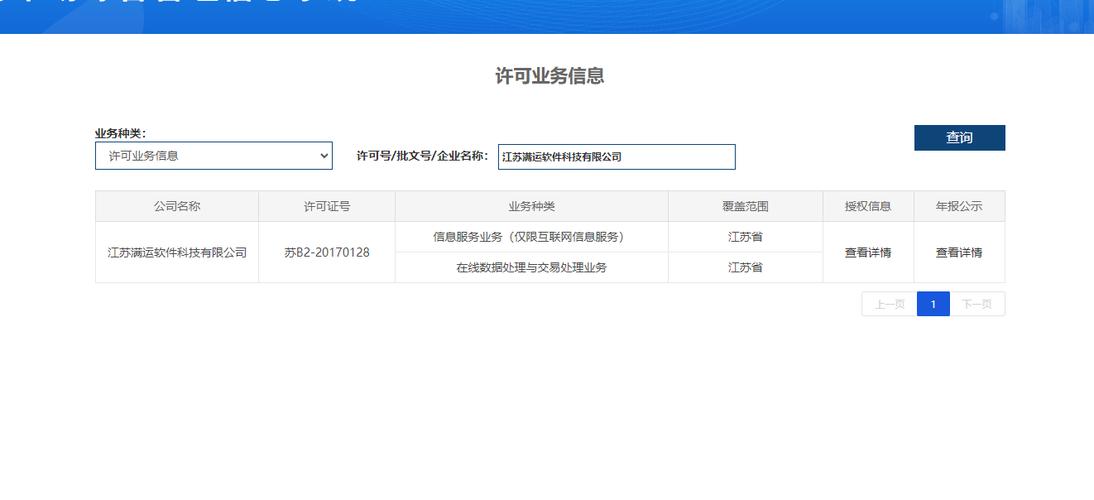Click the 公司名称 column header

click(177, 207)
